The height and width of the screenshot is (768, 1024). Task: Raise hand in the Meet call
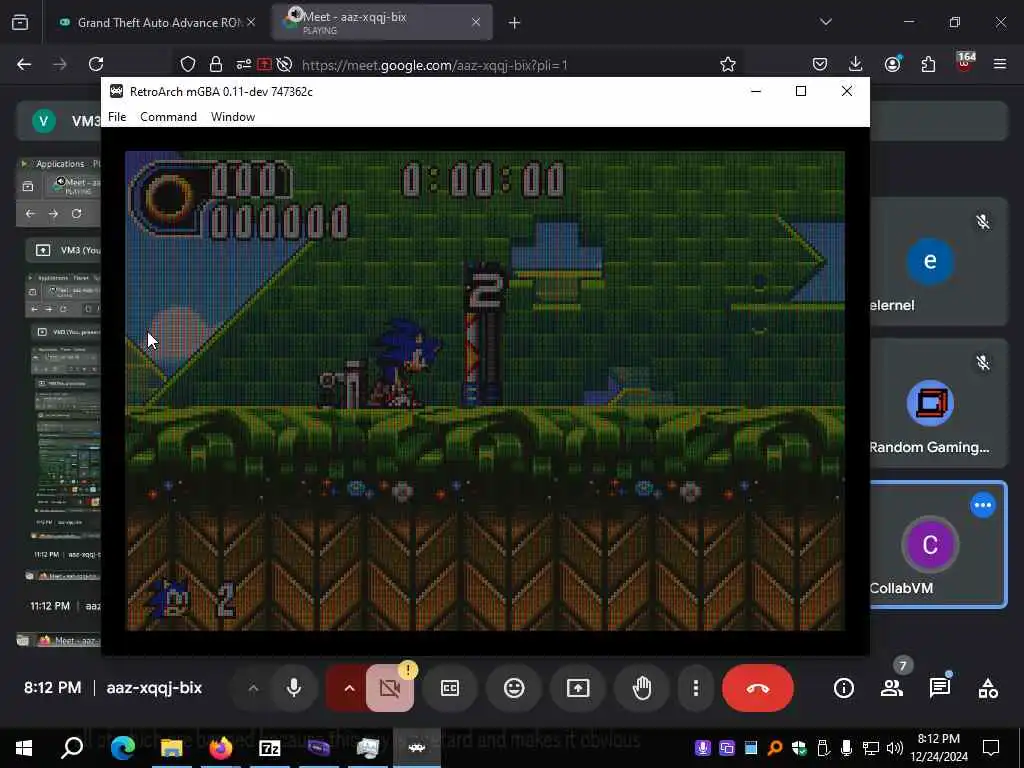click(x=642, y=688)
